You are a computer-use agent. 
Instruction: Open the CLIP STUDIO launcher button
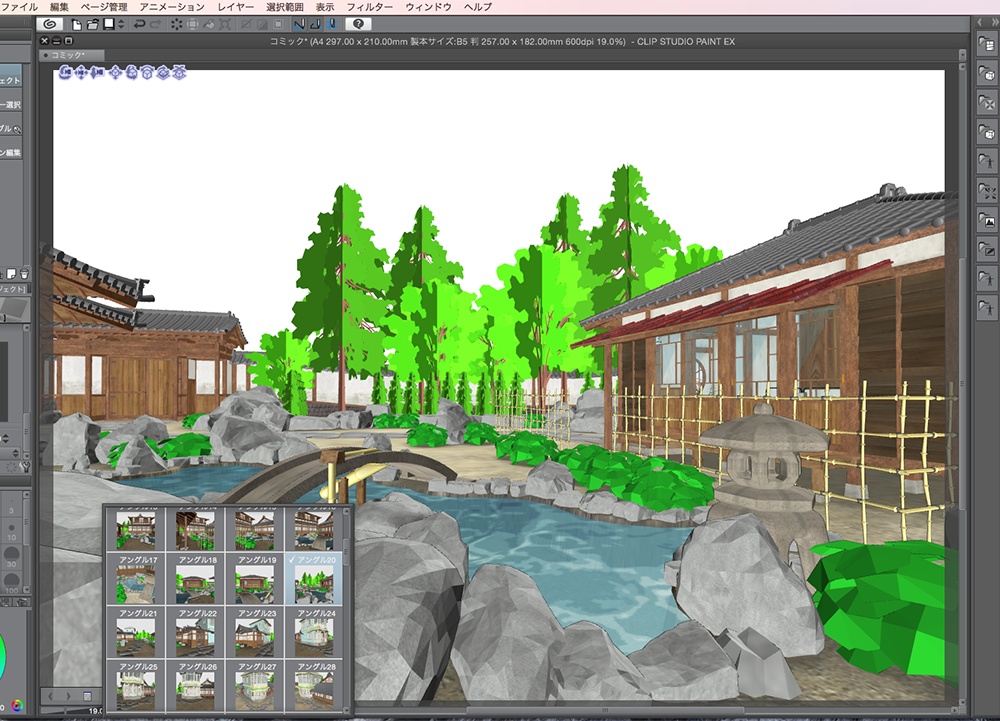point(50,24)
